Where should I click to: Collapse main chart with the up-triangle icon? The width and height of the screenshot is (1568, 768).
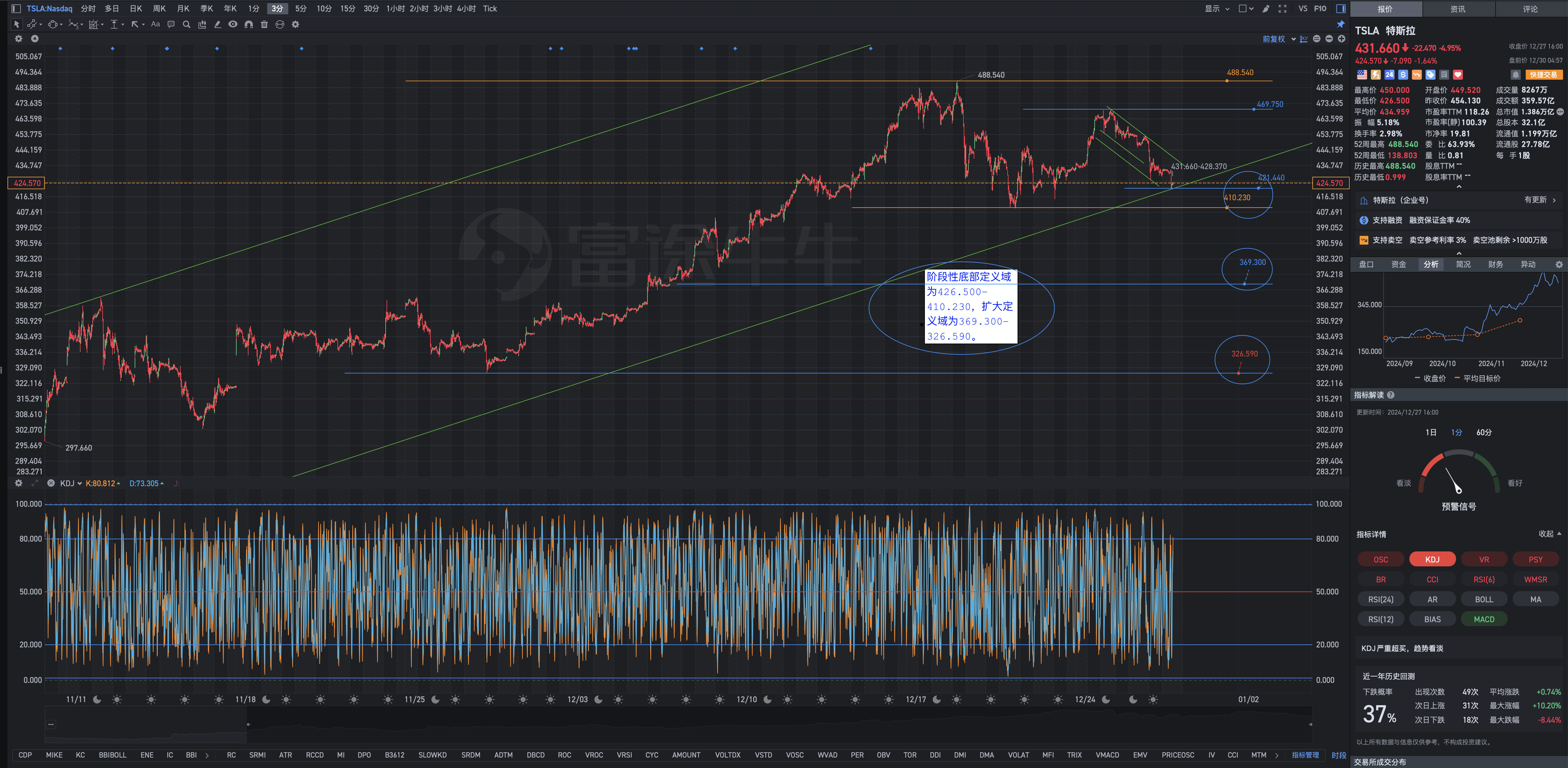pos(35,39)
